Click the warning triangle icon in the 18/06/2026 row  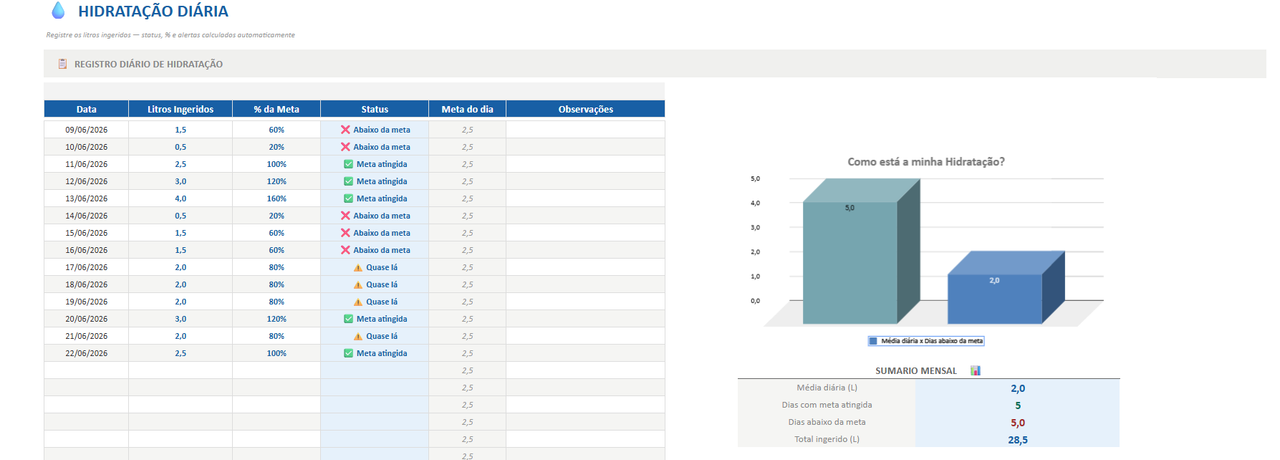[x=357, y=284]
